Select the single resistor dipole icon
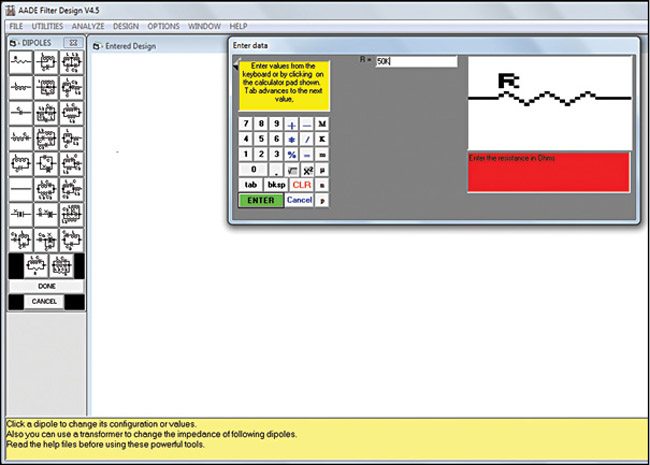Screen dimensions: 650x465 (x=21, y=62)
